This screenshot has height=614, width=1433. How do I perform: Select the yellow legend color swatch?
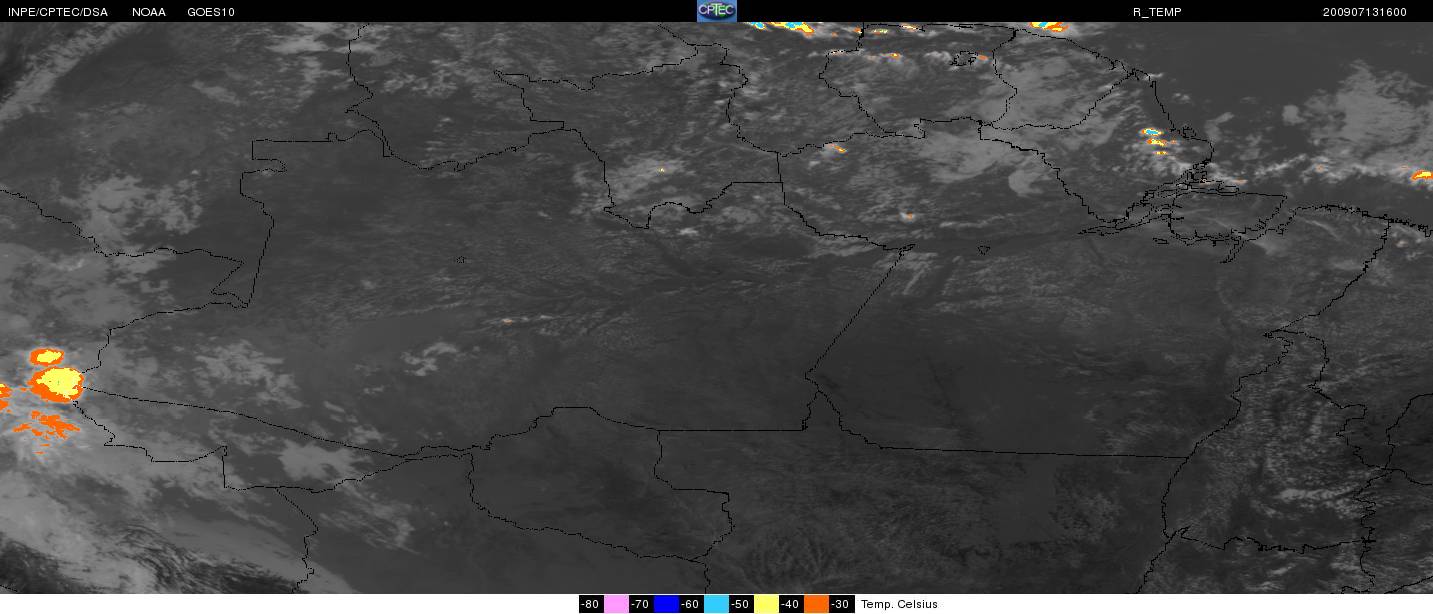[x=766, y=604]
